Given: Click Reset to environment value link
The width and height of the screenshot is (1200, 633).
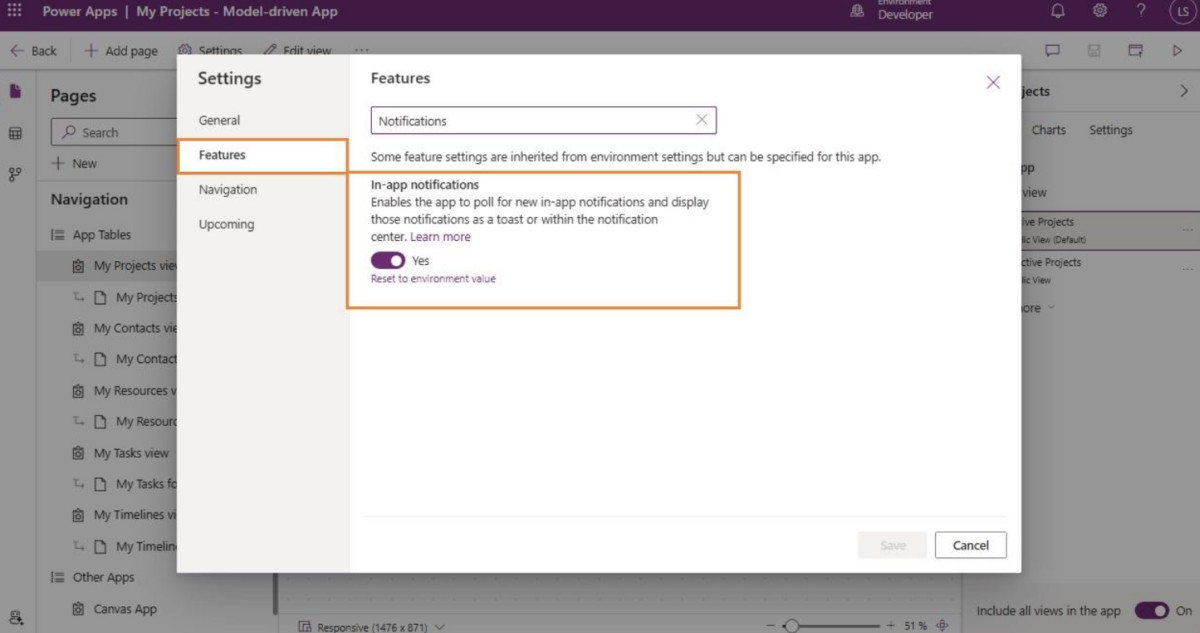Looking at the screenshot, I should pyautogui.click(x=433, y=279).
